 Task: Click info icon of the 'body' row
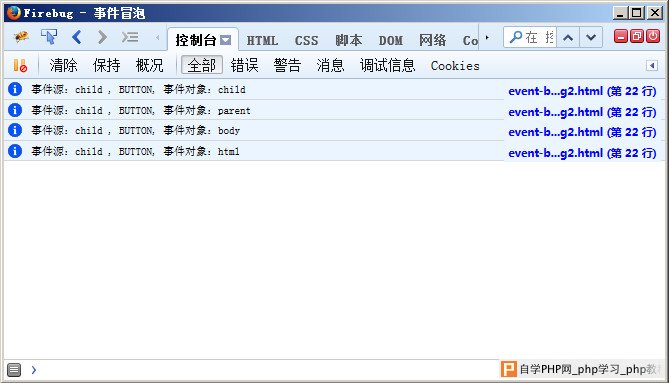tap(15, 130)
